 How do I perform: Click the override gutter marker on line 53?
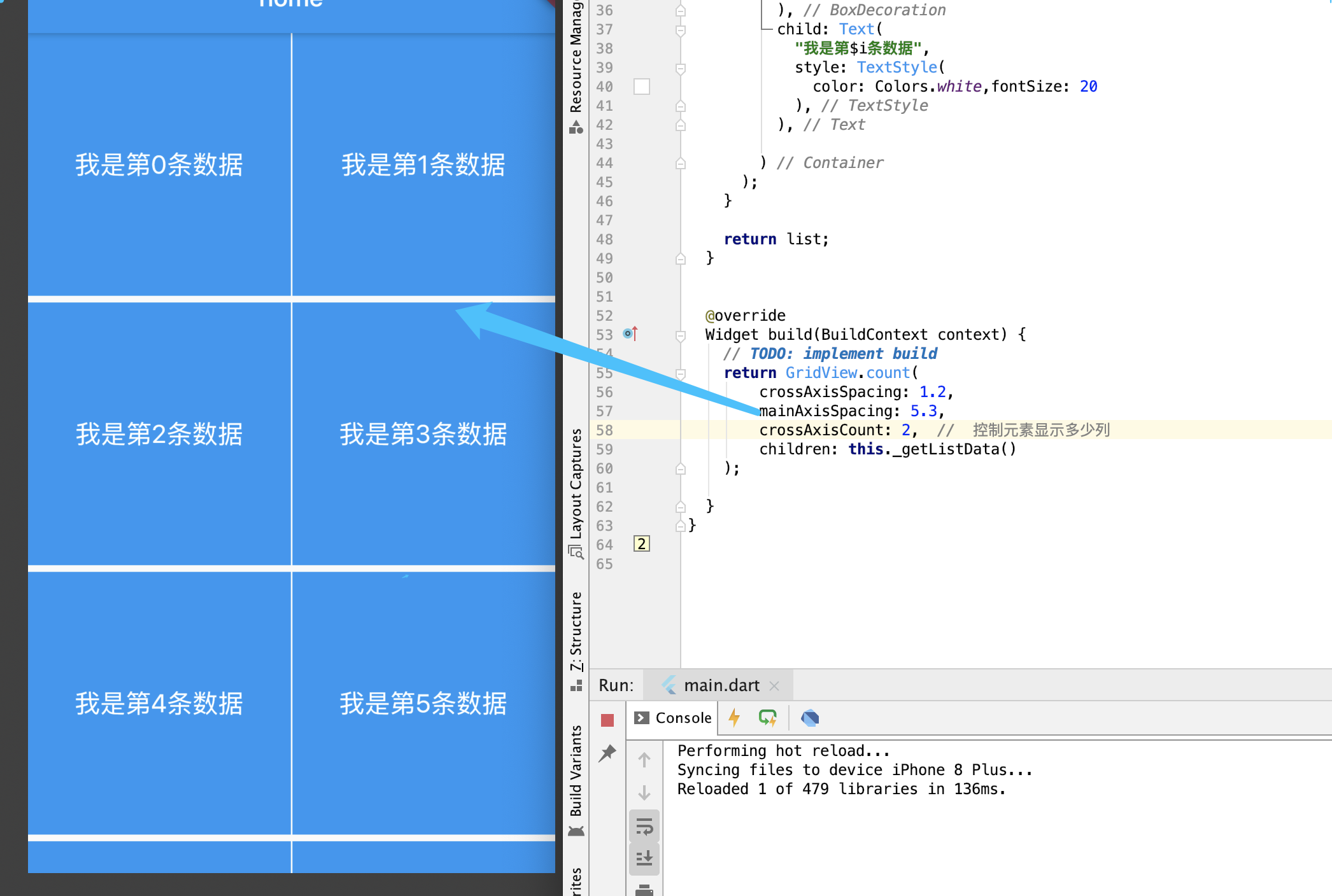coord(630,333)
